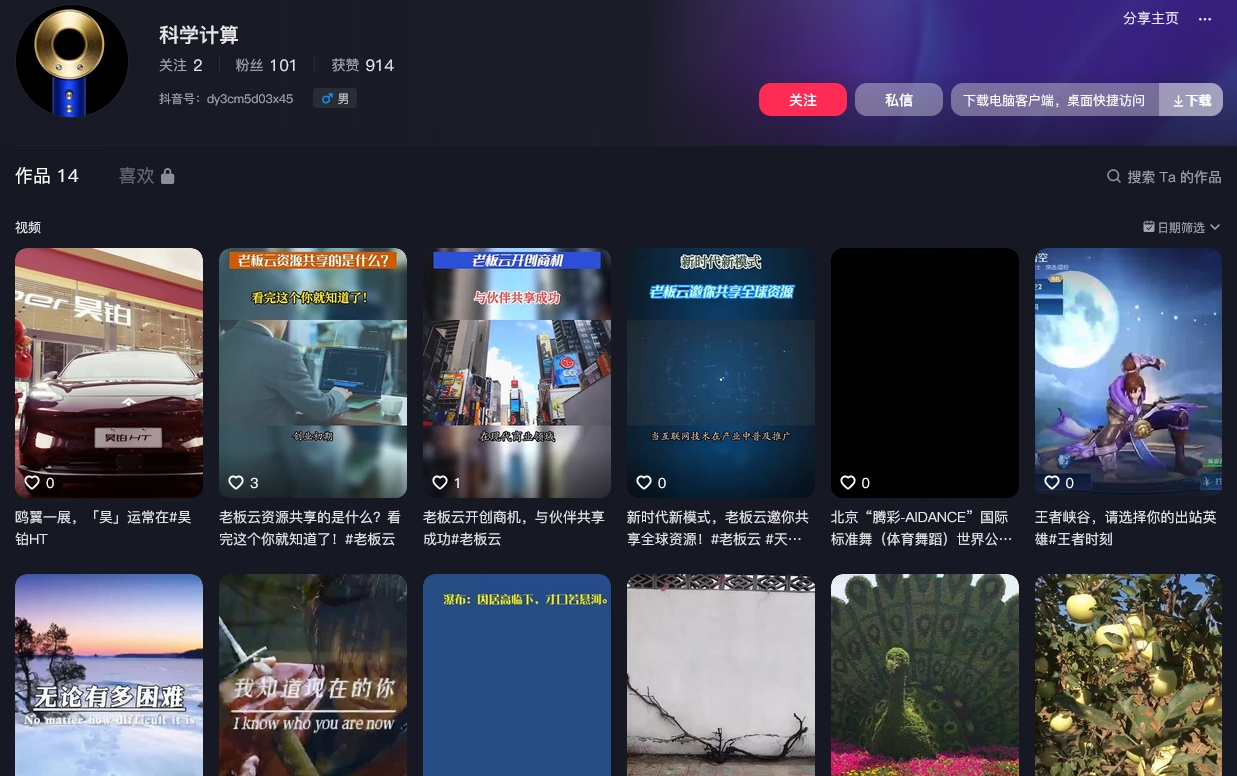
Task: Click caption 北京“腾彩-AIDANCE”国际标准舞
Action: [x=922, y=528]
